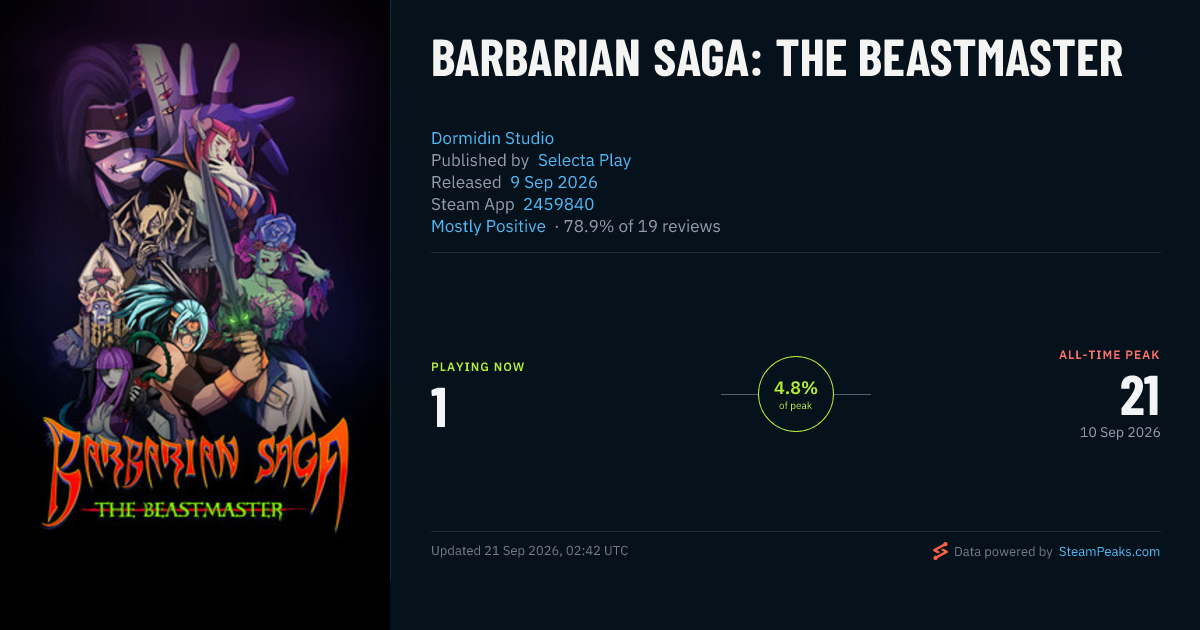
Task: Click the 4.8% of peak circle
Action: [796, 395]
